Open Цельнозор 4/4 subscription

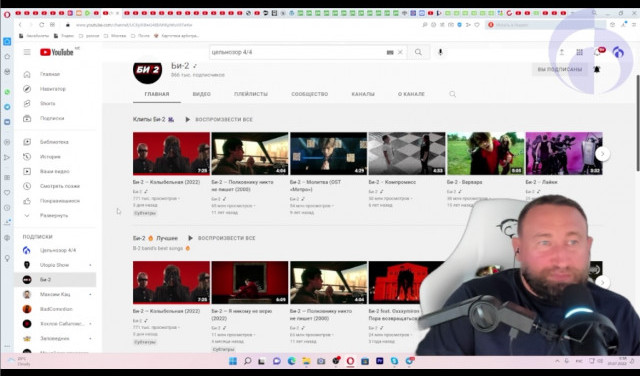coord(58,250)
